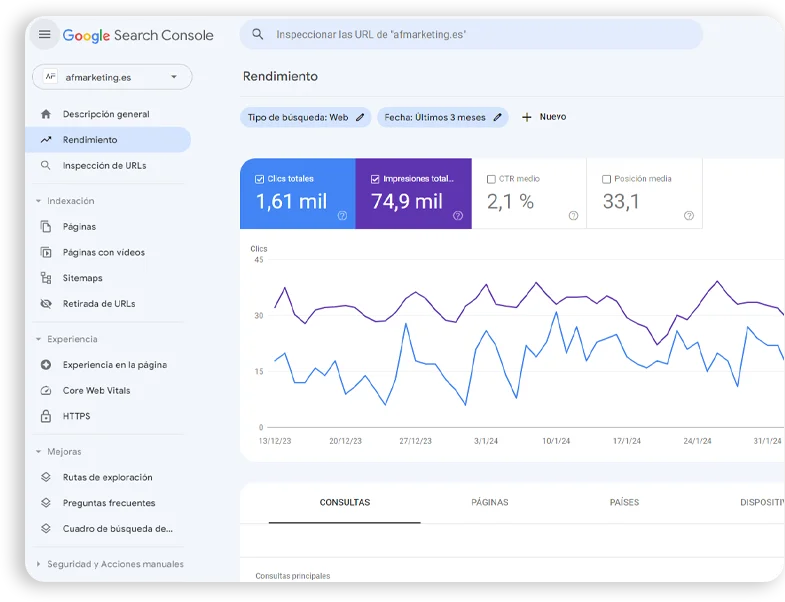Open Core Web Vitals report
This screenshot has height=602, width=785.
[108, 391]
